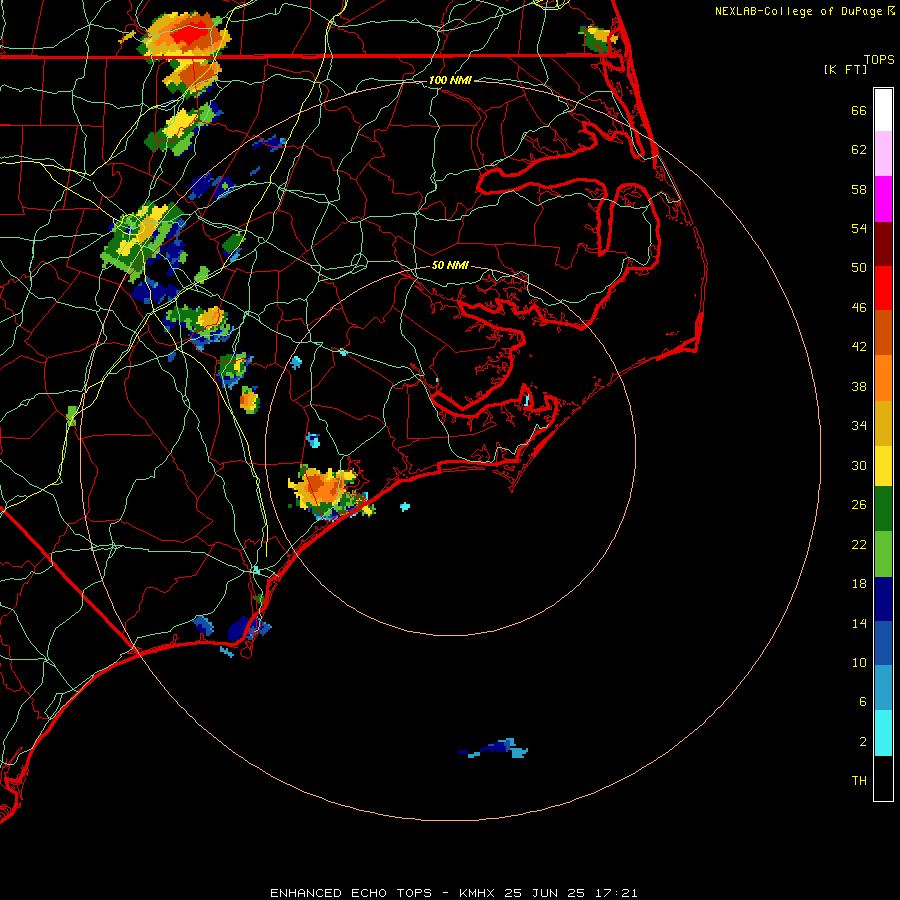Click the 58 legend value
The image size is (900, 900).
(x=859, y=189)
